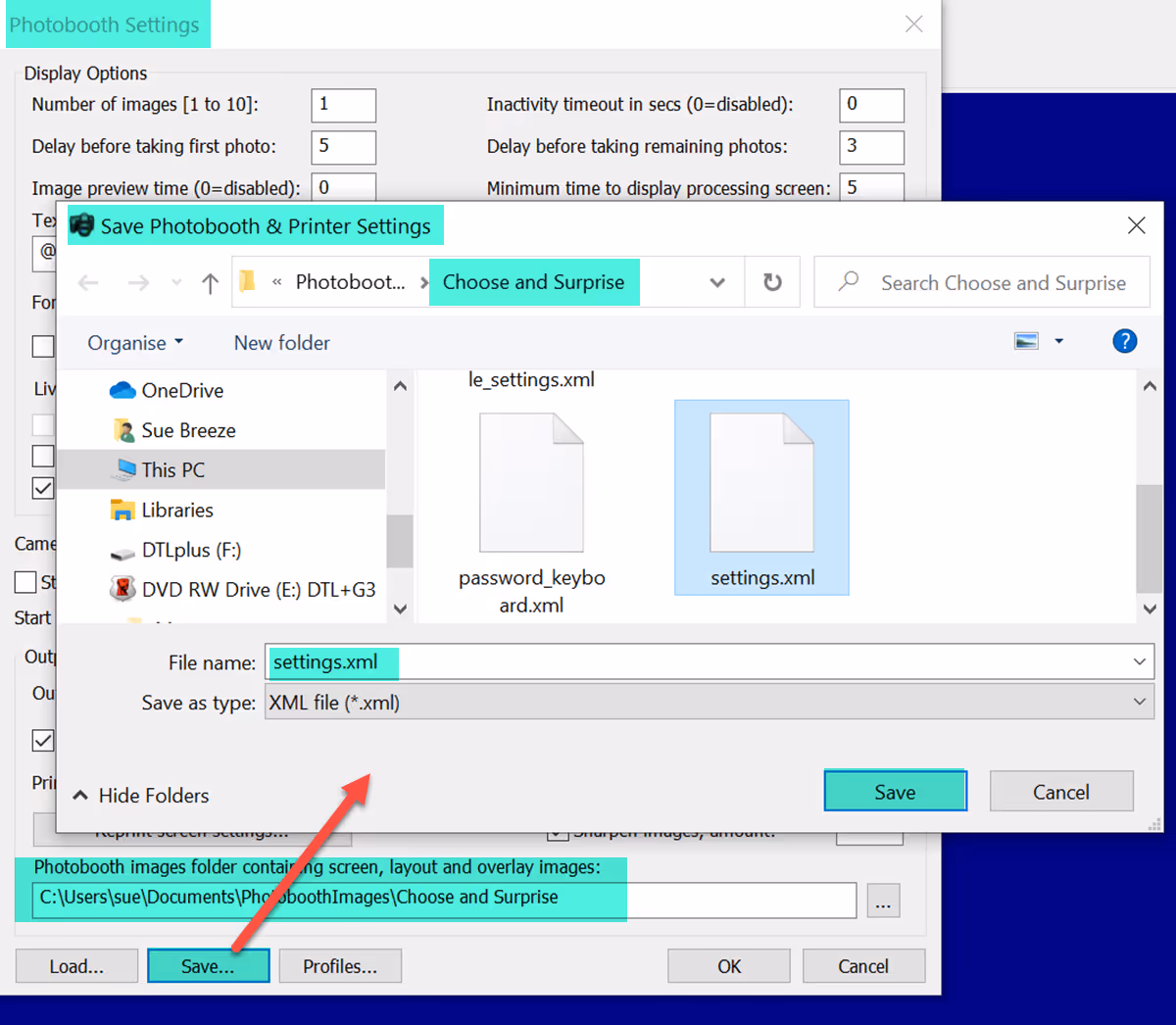Click Number of images field
The width and height of the screenshot is (1176, 1025).
[343, 105]
